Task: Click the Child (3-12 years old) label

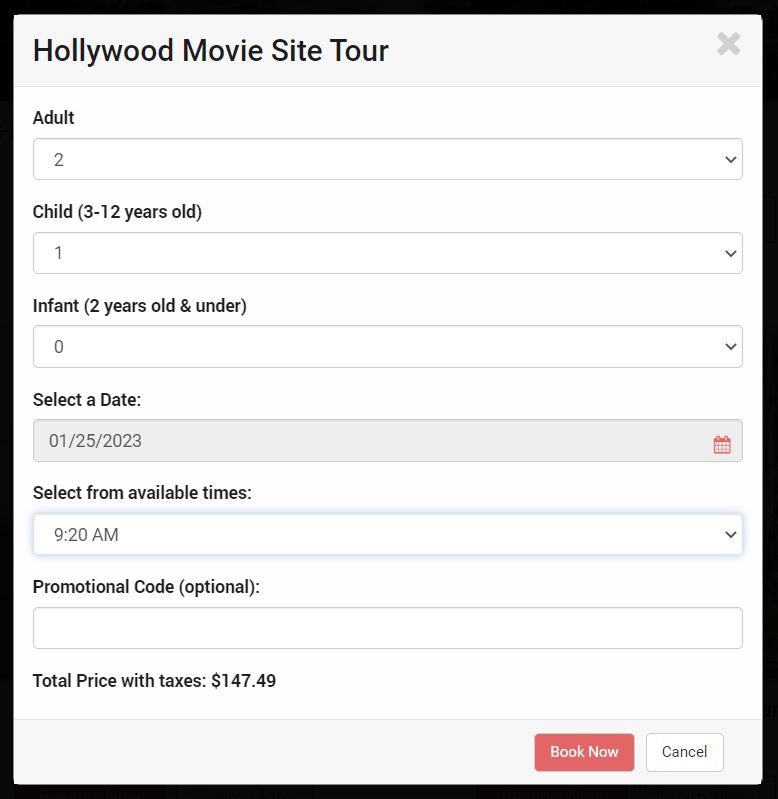Action: click(117, 211)
